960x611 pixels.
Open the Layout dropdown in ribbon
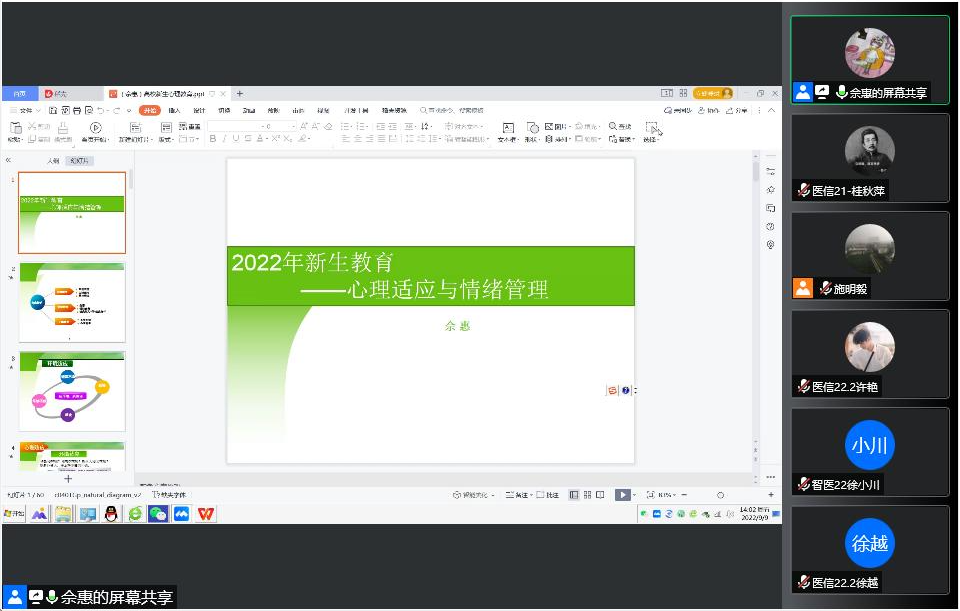click(x=166, y=139)
